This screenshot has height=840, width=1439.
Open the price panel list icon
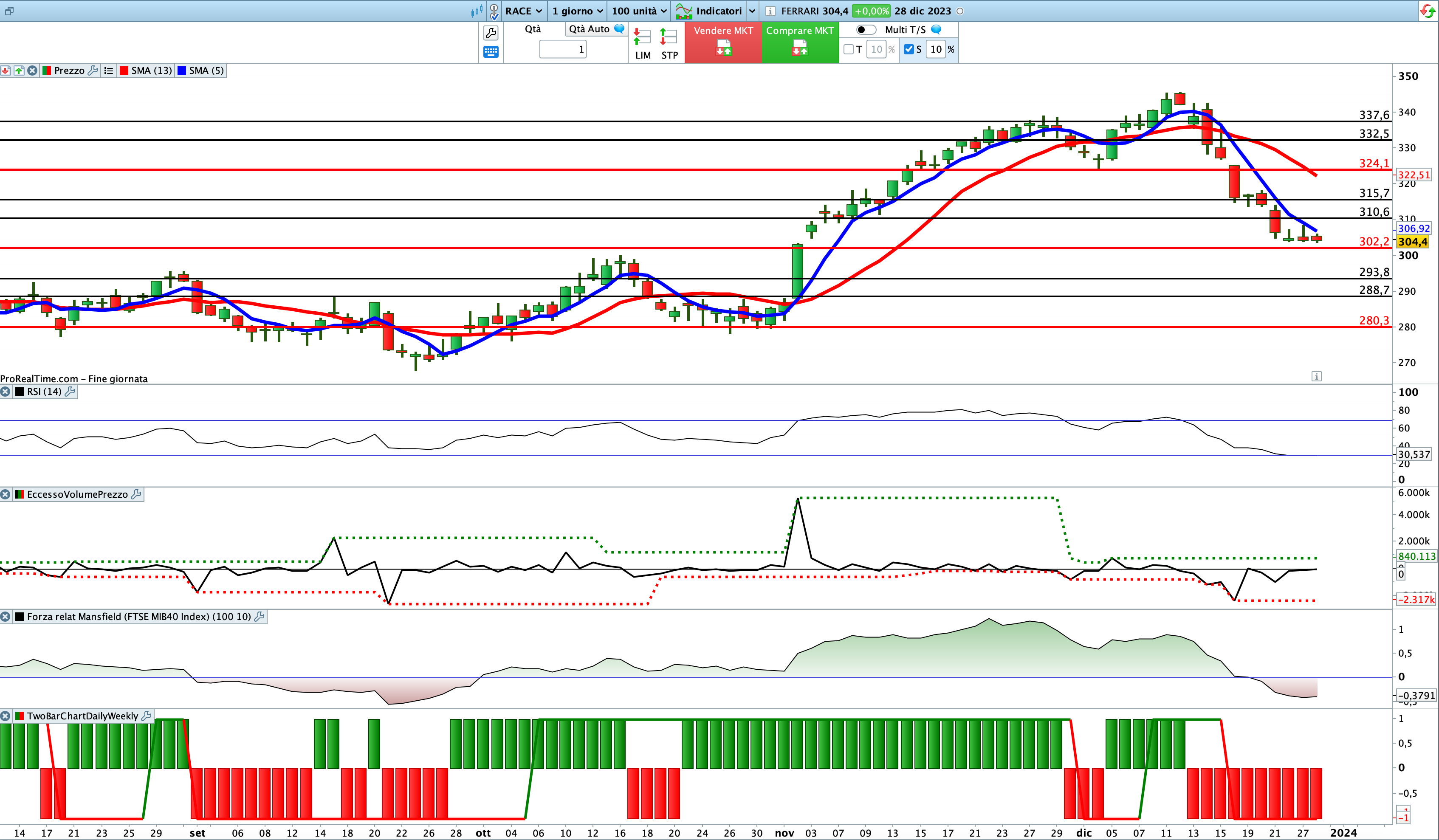pos(108,70)
